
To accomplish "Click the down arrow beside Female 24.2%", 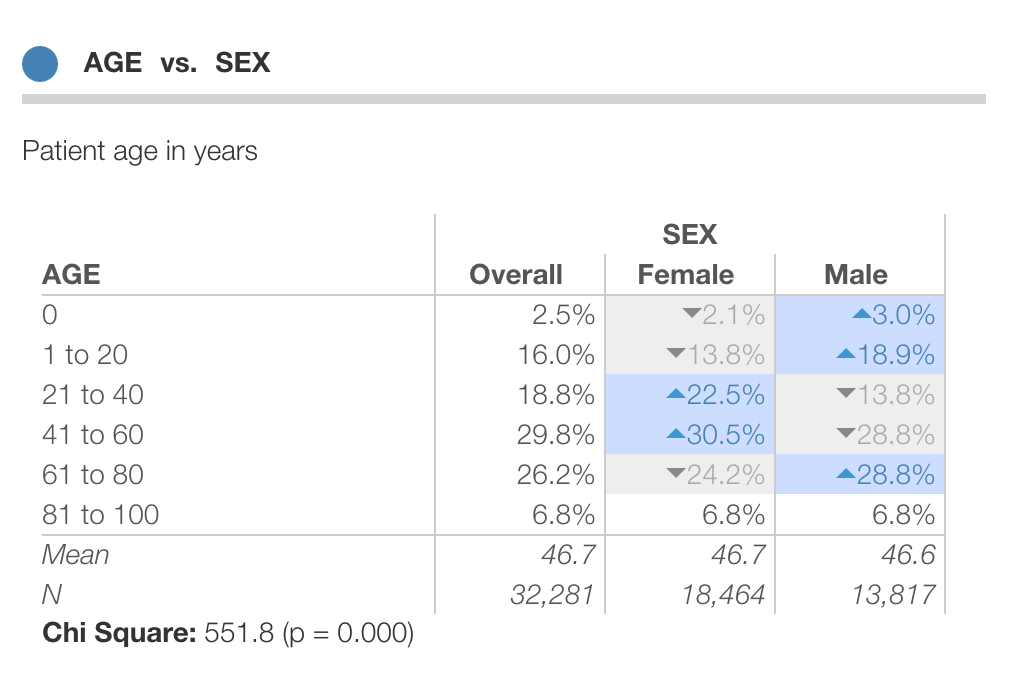I will point(675,474).
